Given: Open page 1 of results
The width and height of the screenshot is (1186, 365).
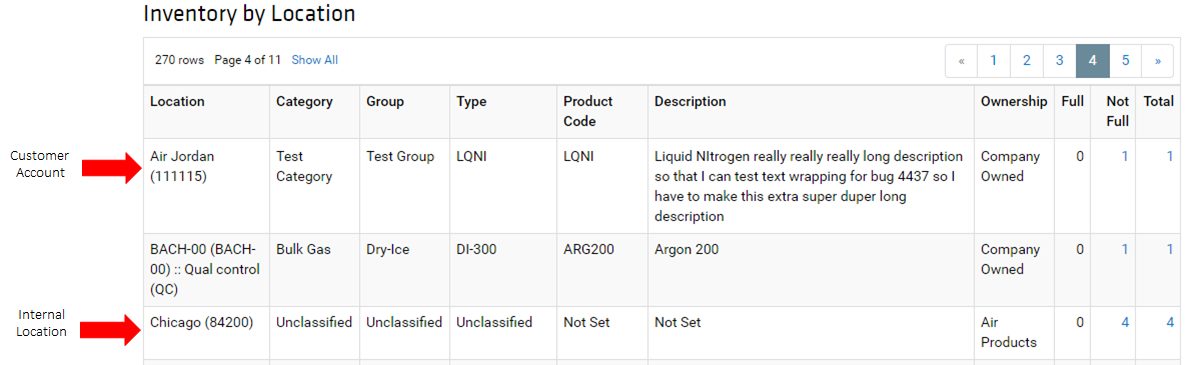Looking at the screenshot, I should pos(993,61).
